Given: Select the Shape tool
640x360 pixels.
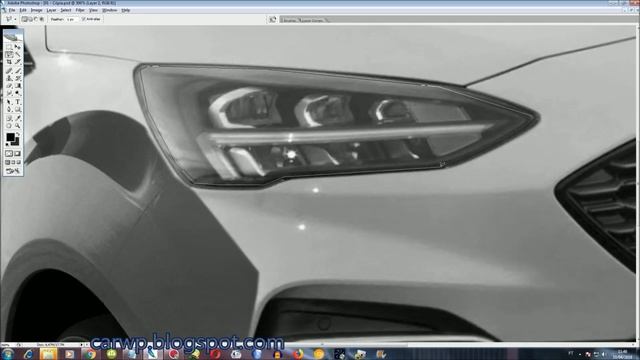Looking at the screenshot, I should click(18, 109).
